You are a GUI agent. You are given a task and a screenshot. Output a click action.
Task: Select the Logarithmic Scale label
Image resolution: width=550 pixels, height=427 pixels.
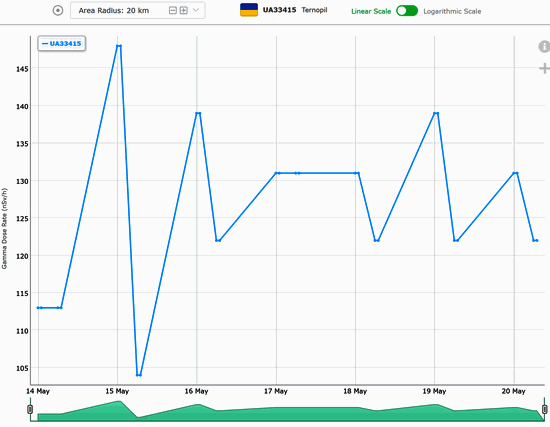click(x=452, y=11)
